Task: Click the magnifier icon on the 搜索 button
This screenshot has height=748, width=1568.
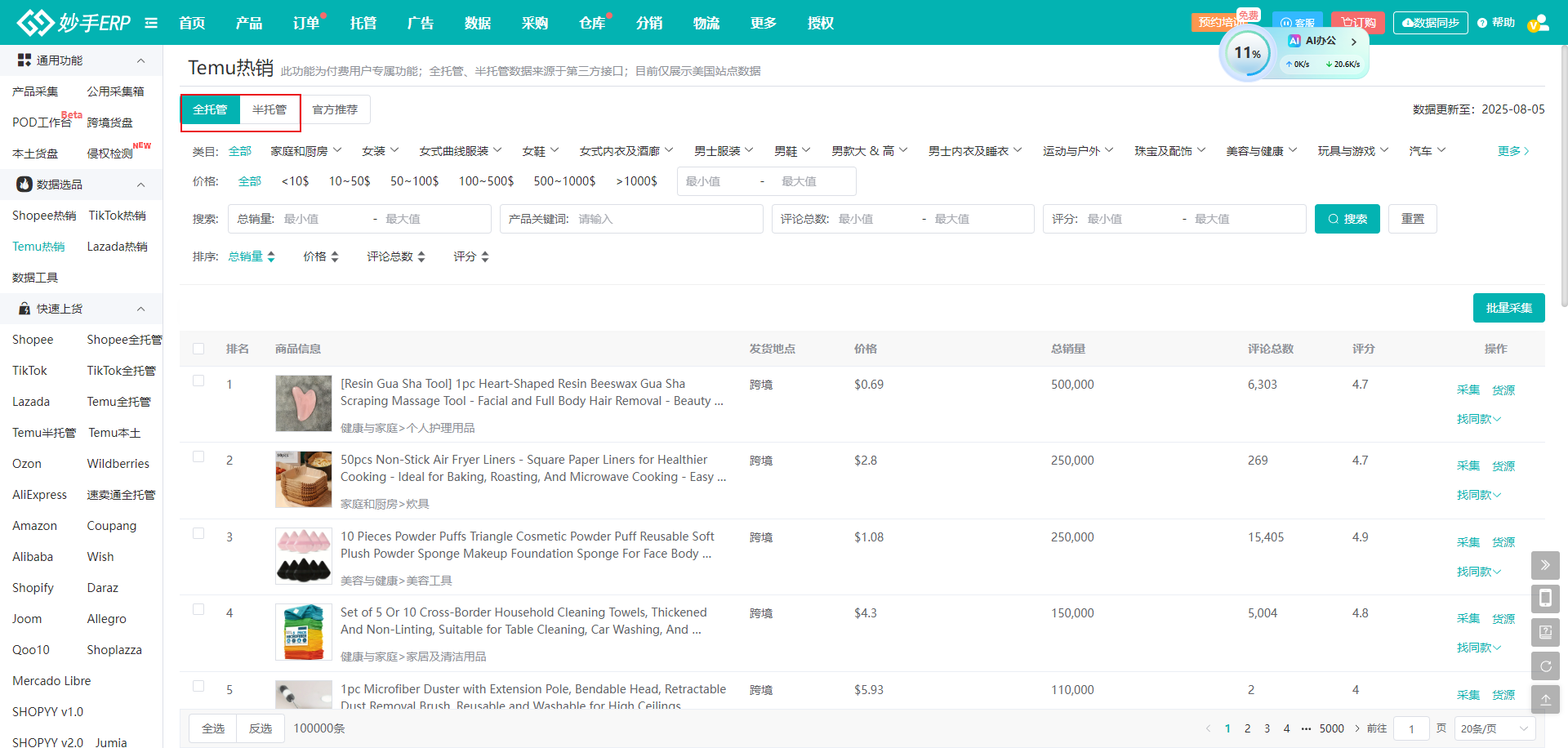Action: (1334, 219)
